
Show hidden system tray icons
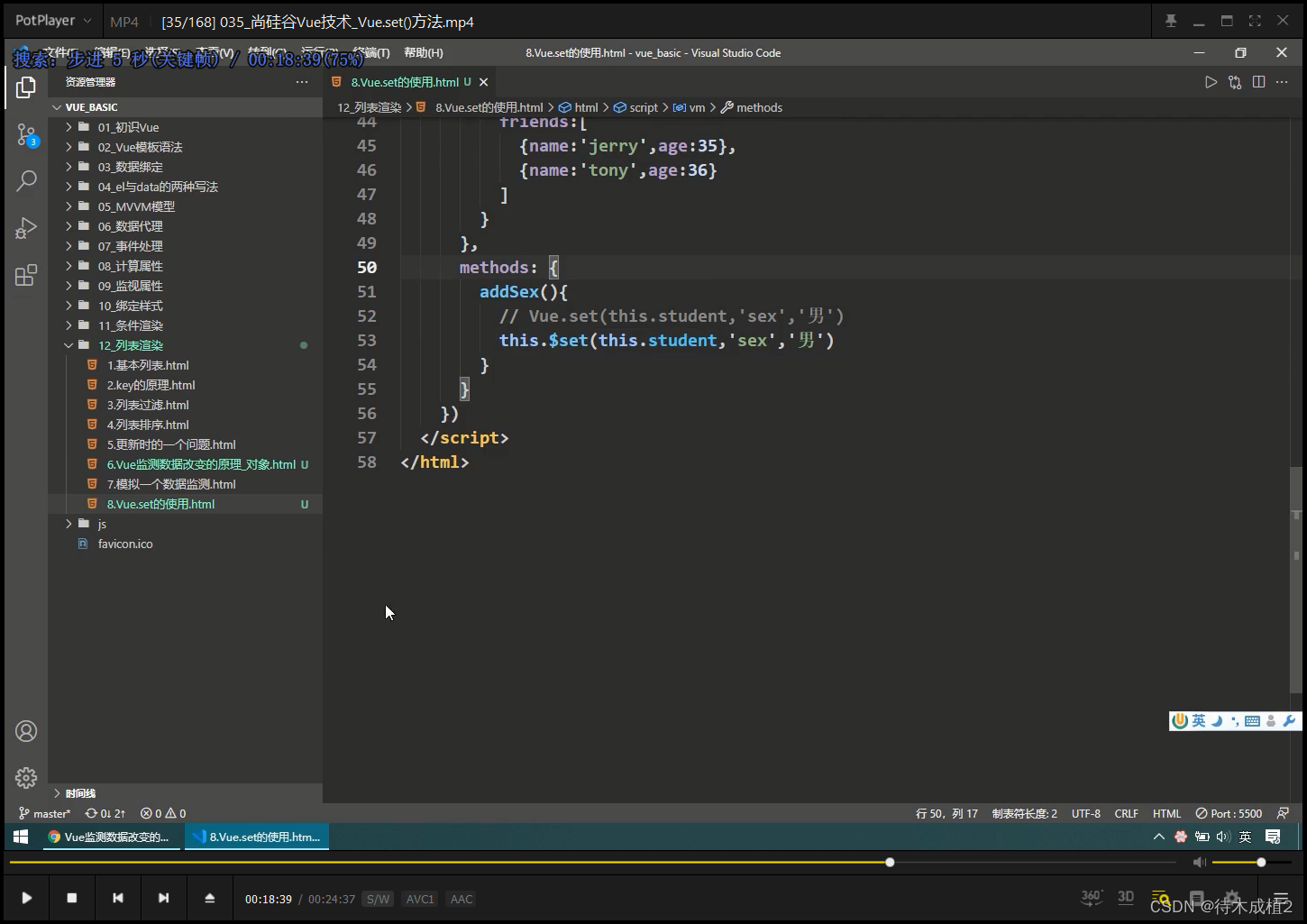(1159, 837)
